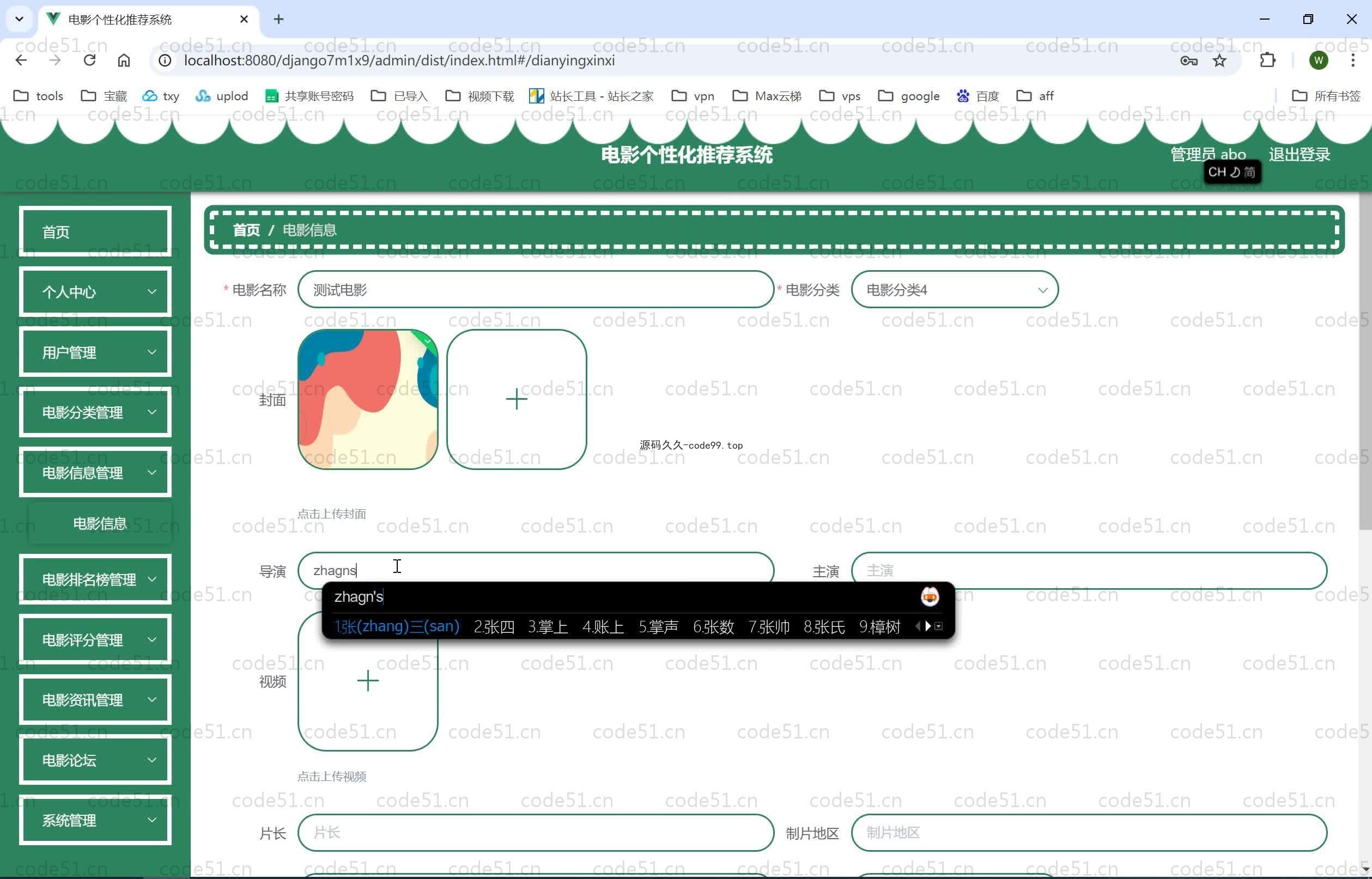The image size is (1372, 879).
Task: Click the 电影名称 input field
Action: coord(536,289)
